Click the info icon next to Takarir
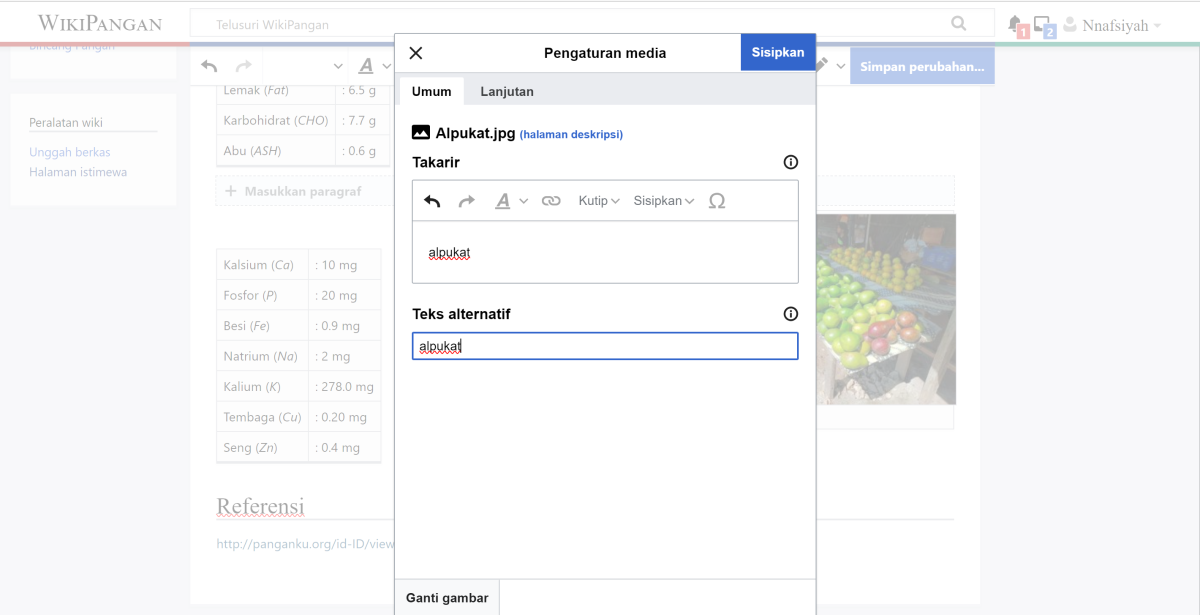Screen dimensions: 1200x615 coord(790,161)
